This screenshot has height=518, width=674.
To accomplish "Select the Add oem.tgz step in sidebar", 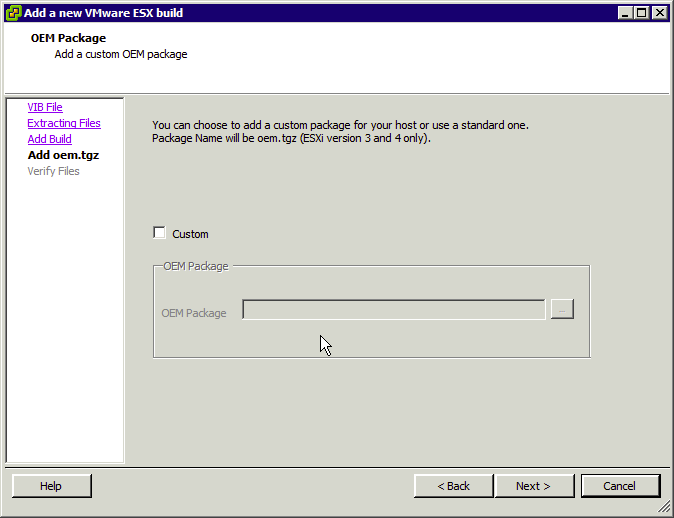I will [x=63, y=155].
